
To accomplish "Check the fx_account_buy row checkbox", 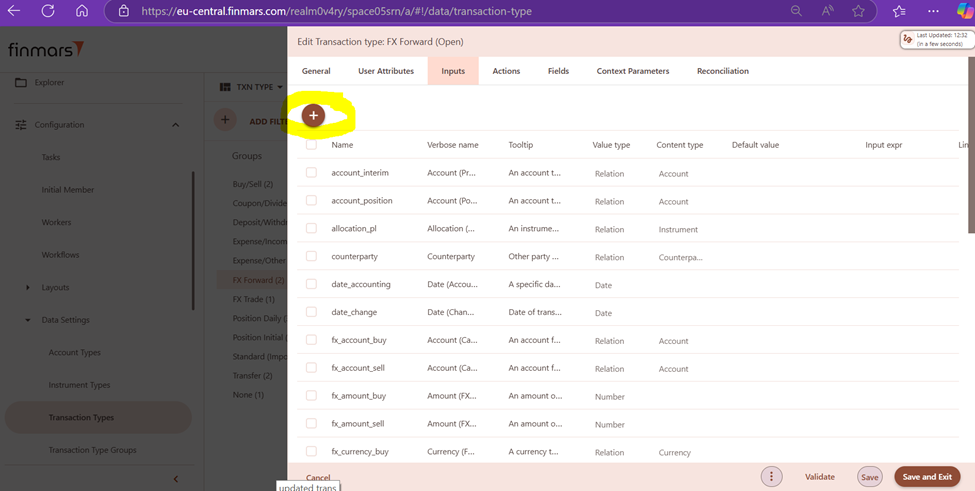I will 312,340.
